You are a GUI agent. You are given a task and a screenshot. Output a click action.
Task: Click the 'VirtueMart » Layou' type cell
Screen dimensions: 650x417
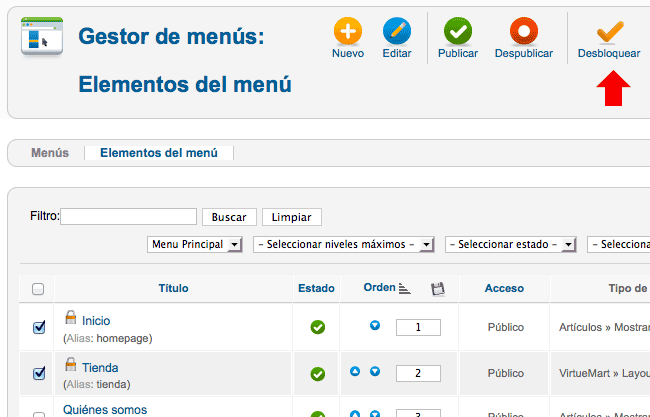pos(604,373)
